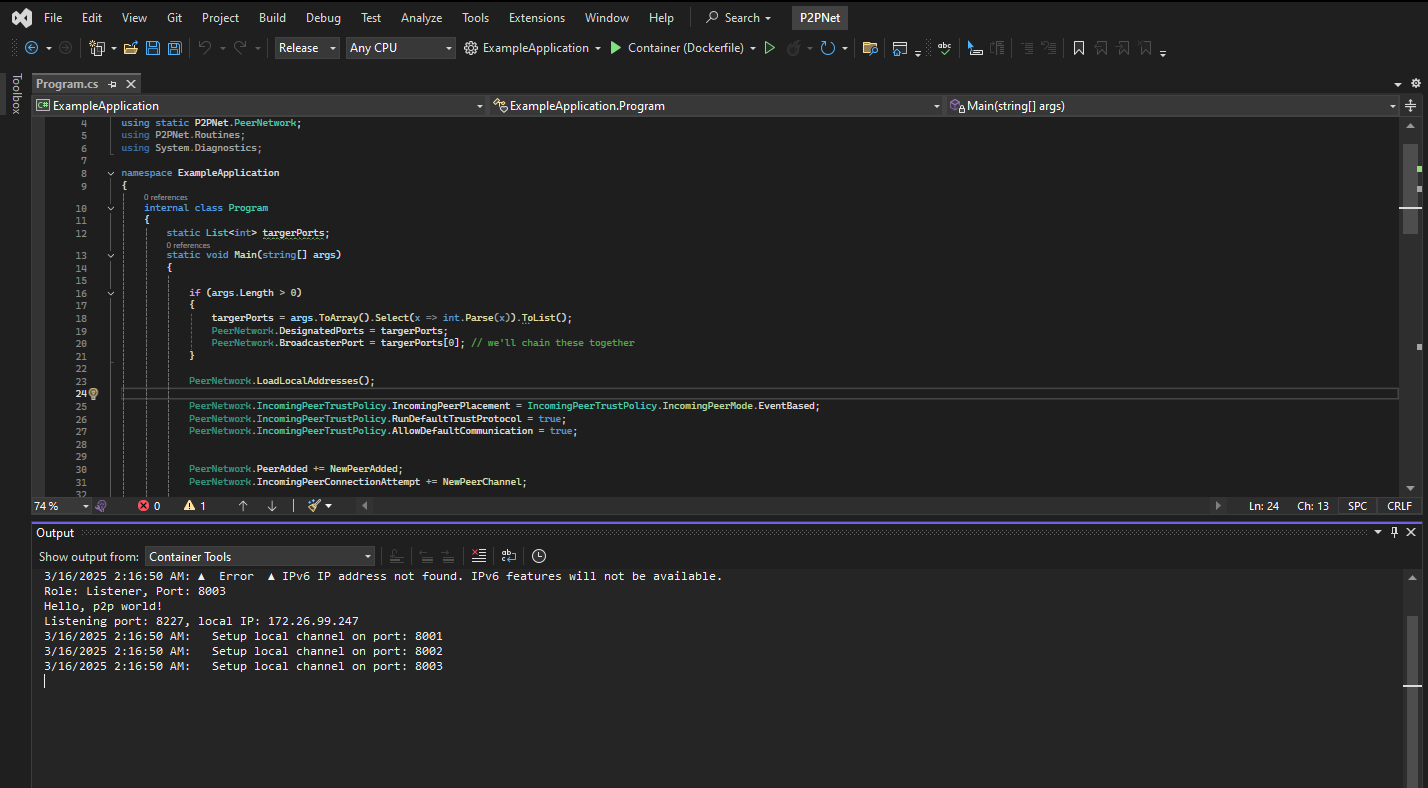Image resolution: width=1428 pixels, height=788 pixels.
Task: Toggle word wrap in Output window
Action: [x=509, y=556]
